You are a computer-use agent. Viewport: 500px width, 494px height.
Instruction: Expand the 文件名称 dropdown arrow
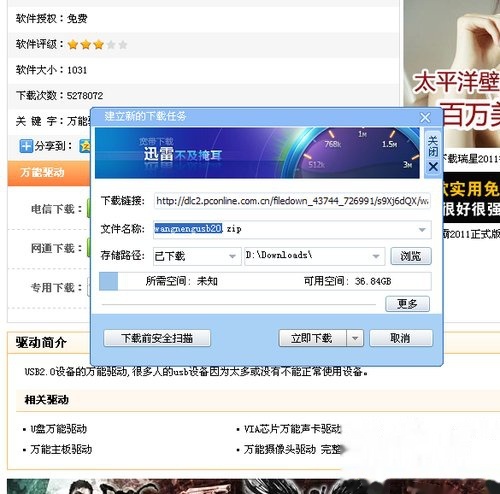click(x=422, y=230)
